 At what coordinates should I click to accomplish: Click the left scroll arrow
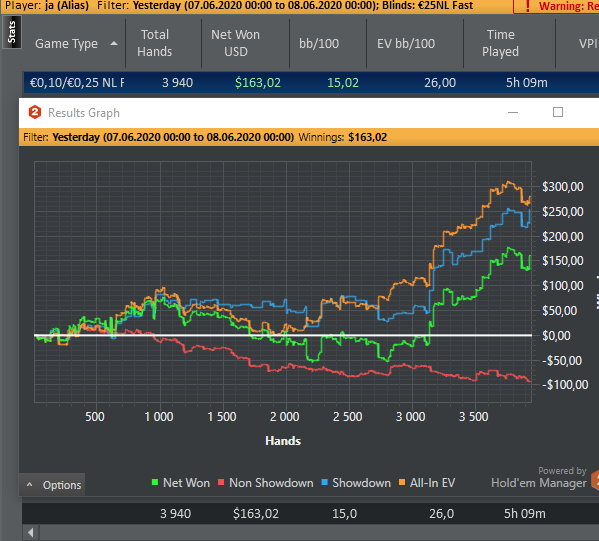(x=31, y=532)
